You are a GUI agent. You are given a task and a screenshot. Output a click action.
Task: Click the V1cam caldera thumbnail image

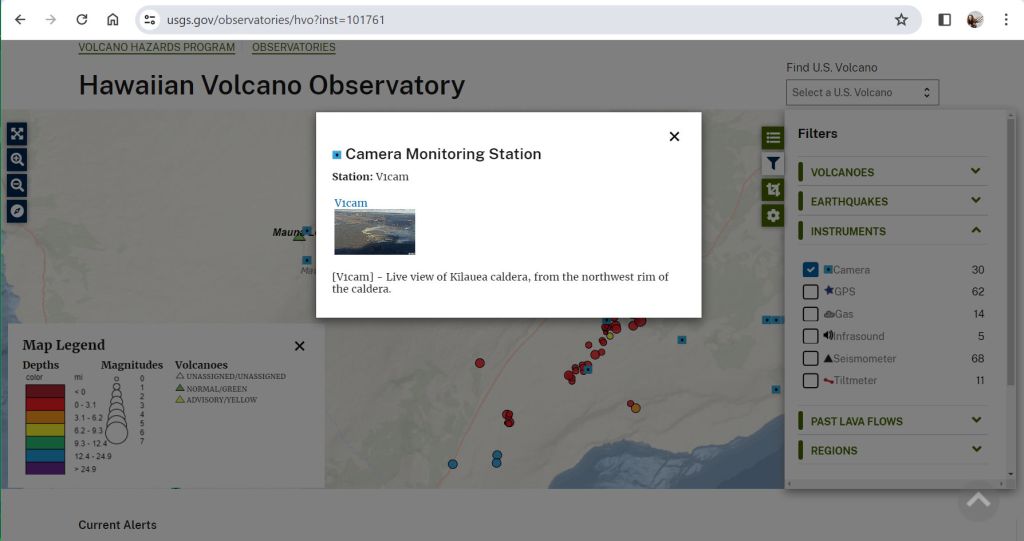point(374,232)
